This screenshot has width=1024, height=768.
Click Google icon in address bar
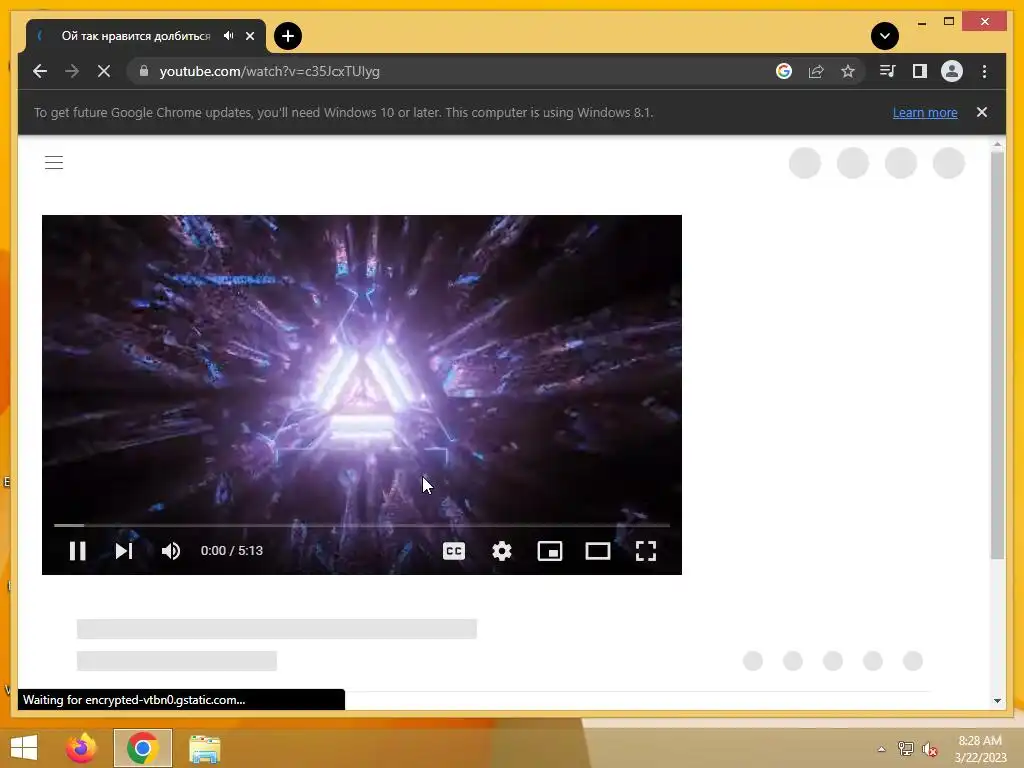(x=784, y=71)
